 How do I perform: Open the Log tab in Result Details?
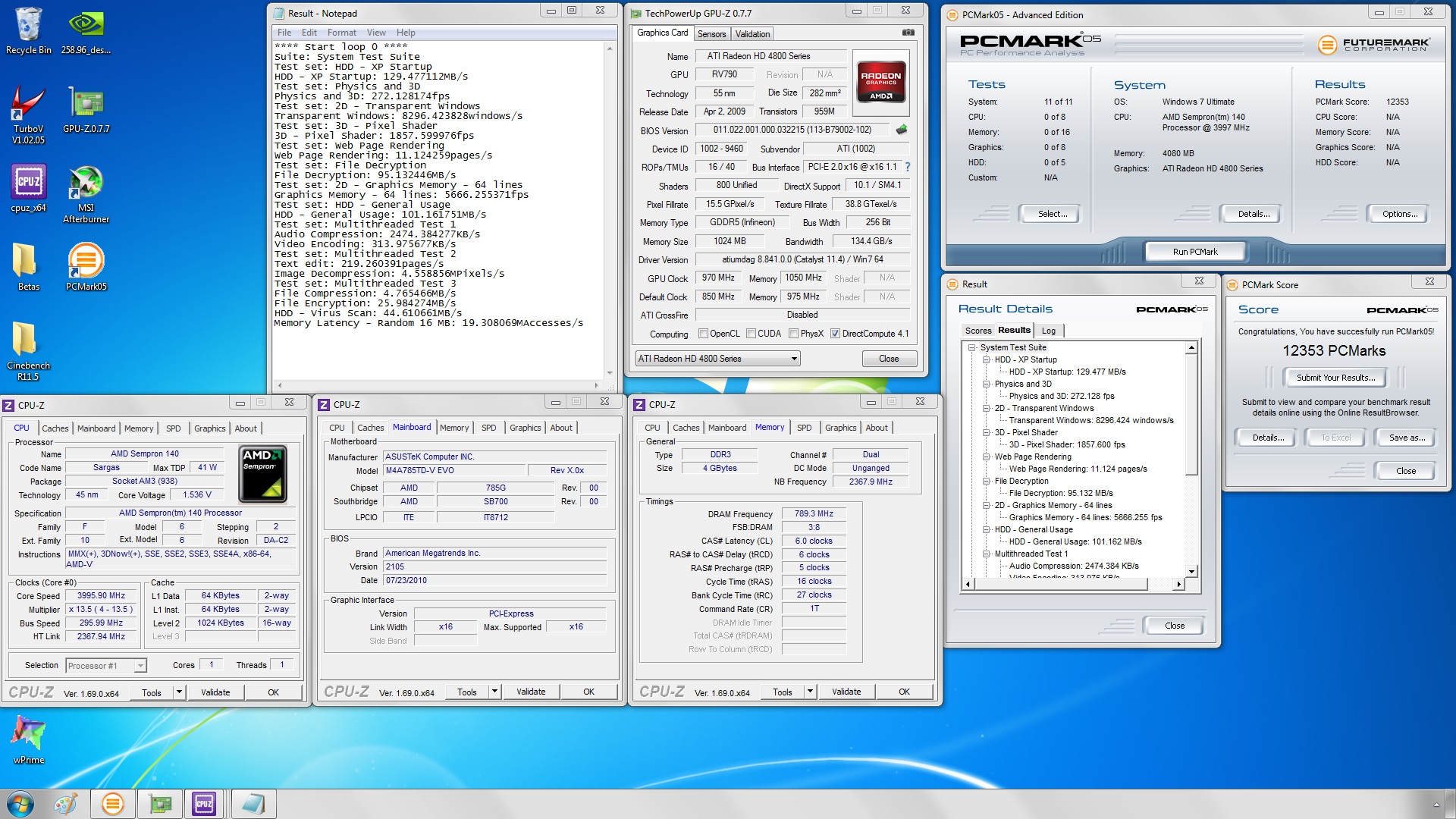point(1049,331)
